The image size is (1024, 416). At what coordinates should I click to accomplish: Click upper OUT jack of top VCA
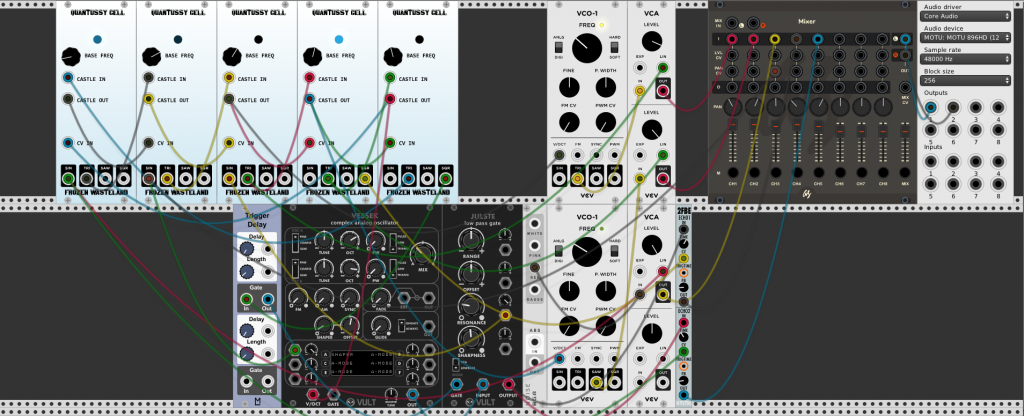663,91
